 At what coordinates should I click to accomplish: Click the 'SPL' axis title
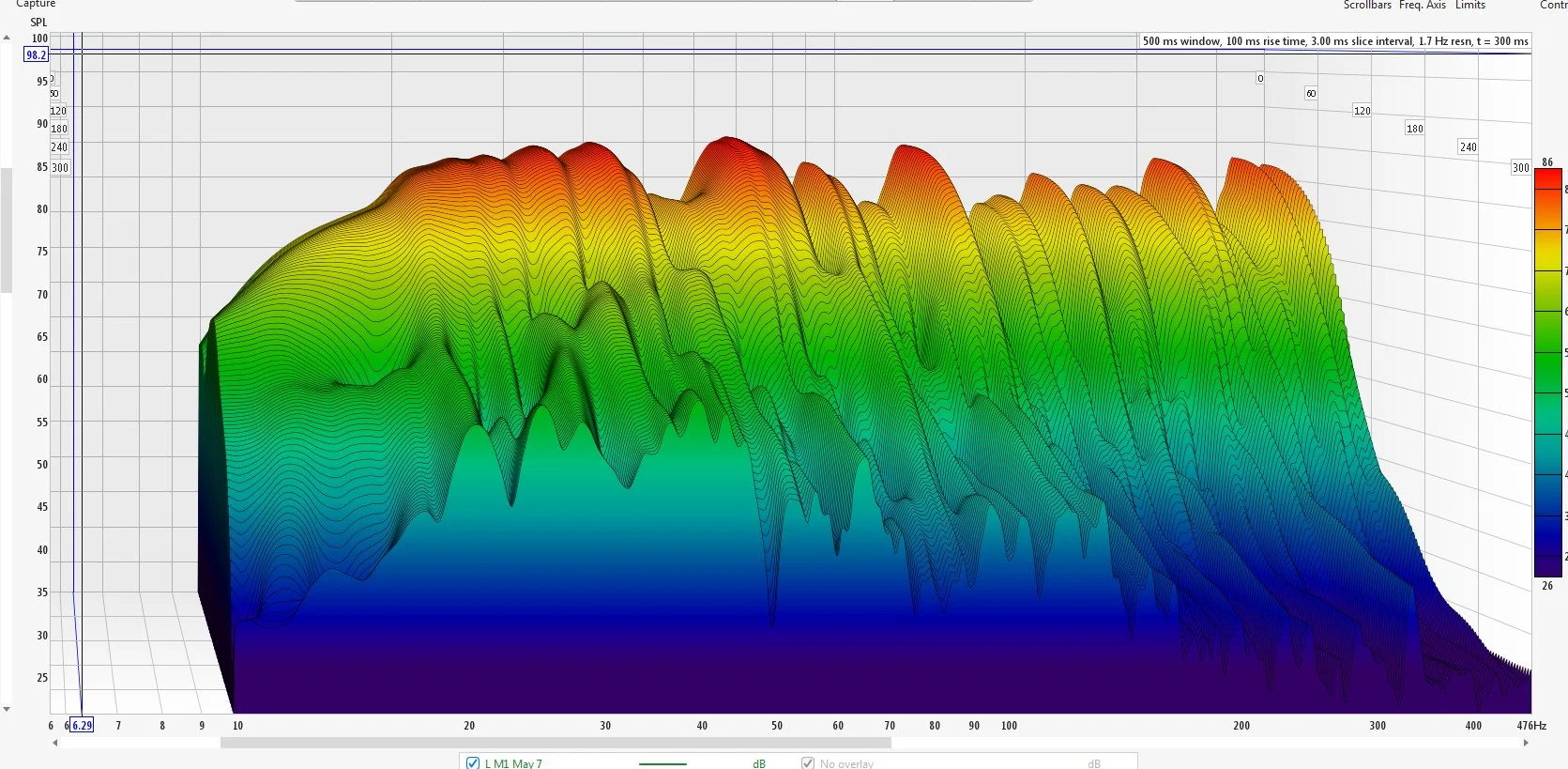point(38,23)
